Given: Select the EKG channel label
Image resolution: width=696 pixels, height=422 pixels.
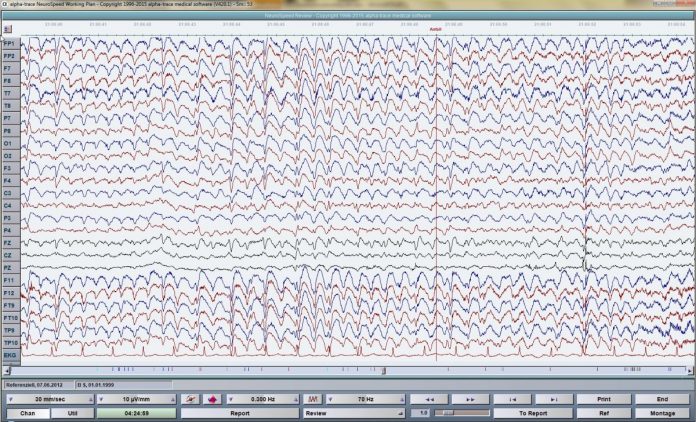Looking at the screenshot, I should click(x=11, y=355).
